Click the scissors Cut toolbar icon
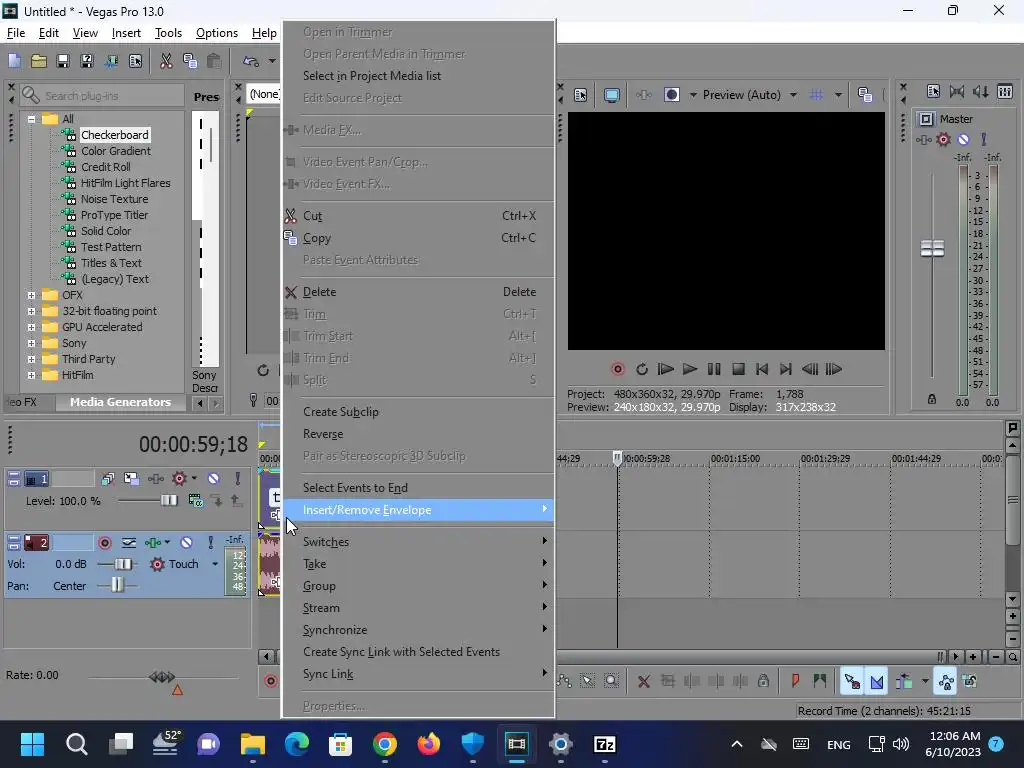This screenshot has width=1024, height=768. 166,61
